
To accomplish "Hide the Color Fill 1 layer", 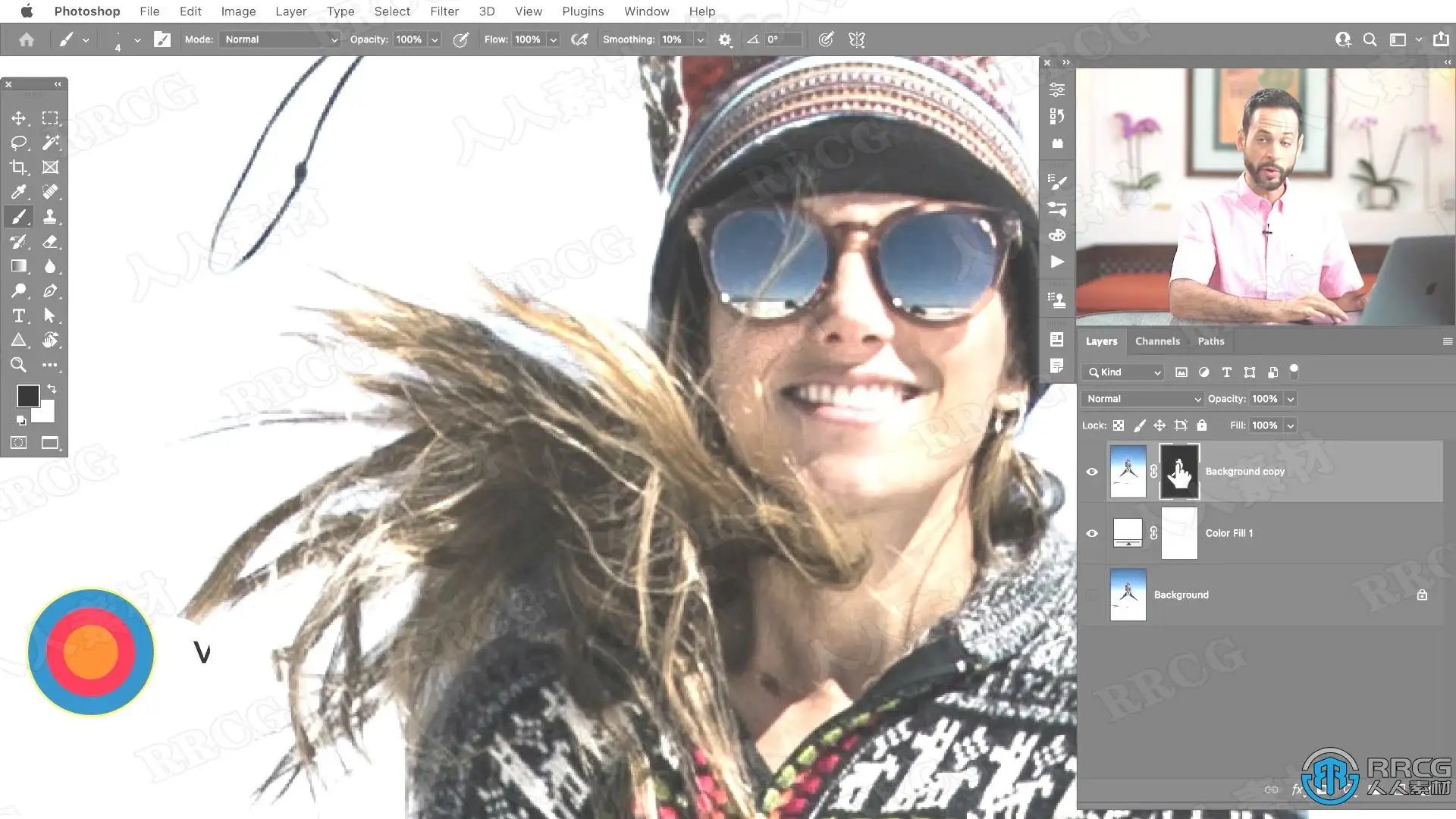I will pos(1092,533).
